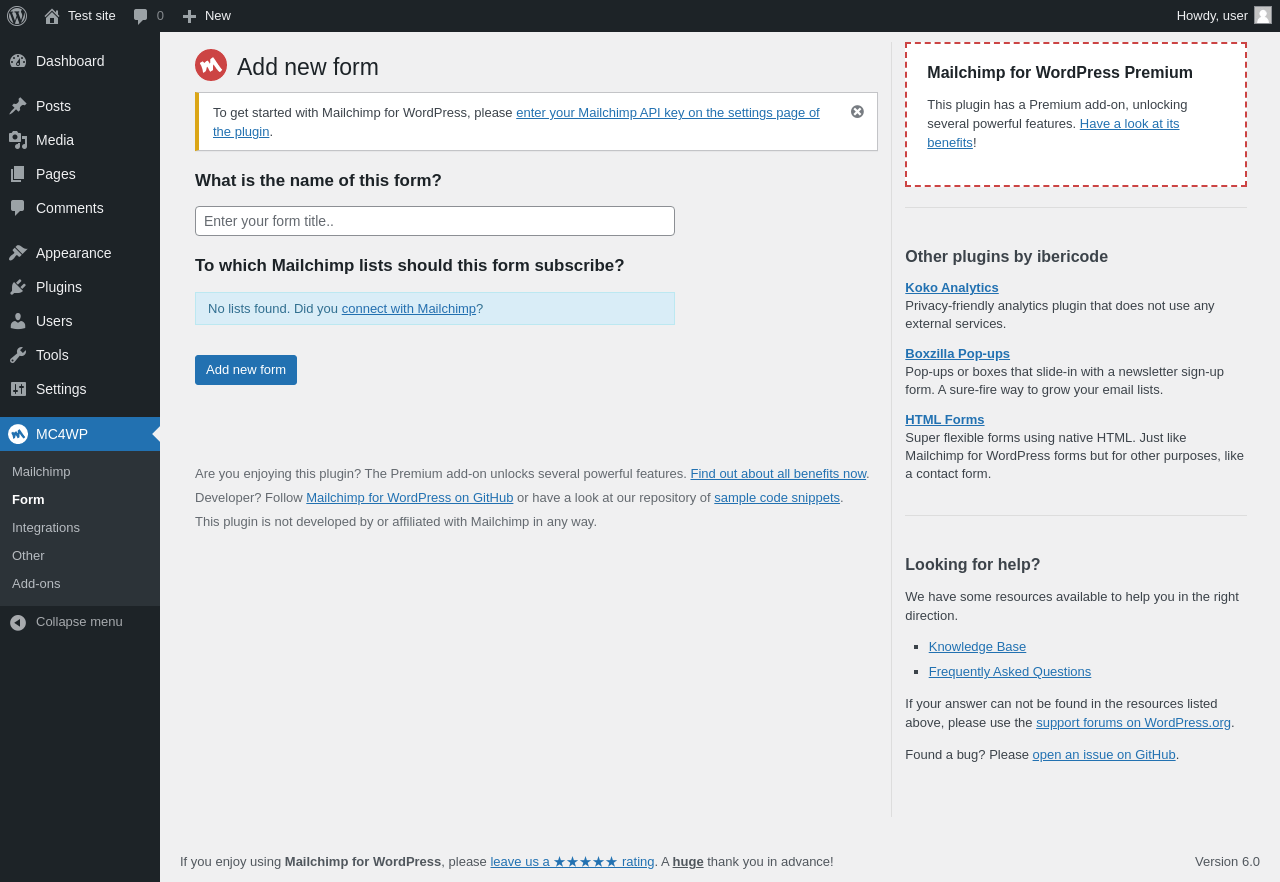Click the Add new form button

coord(246,370)
